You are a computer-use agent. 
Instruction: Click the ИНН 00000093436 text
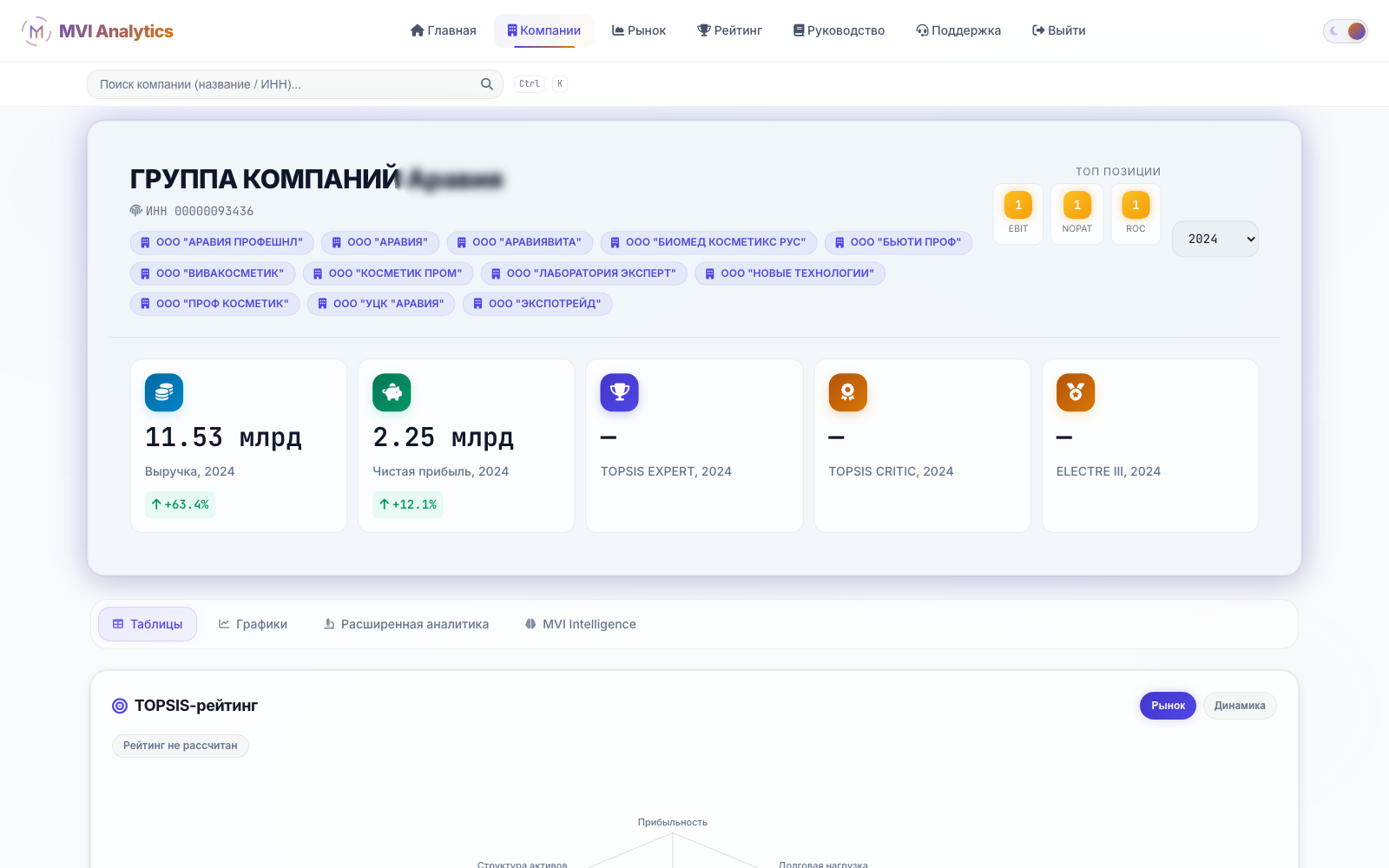tap(200, 211)
